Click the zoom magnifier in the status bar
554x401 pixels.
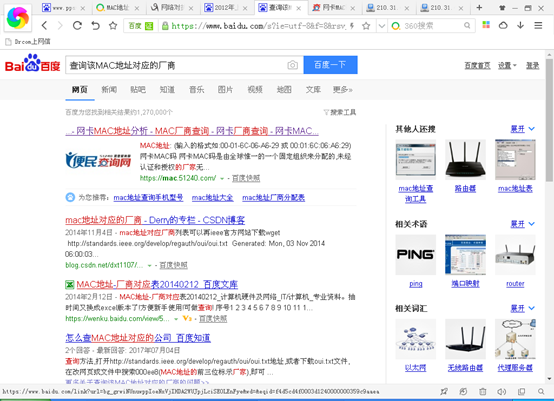tap(541, 391)
